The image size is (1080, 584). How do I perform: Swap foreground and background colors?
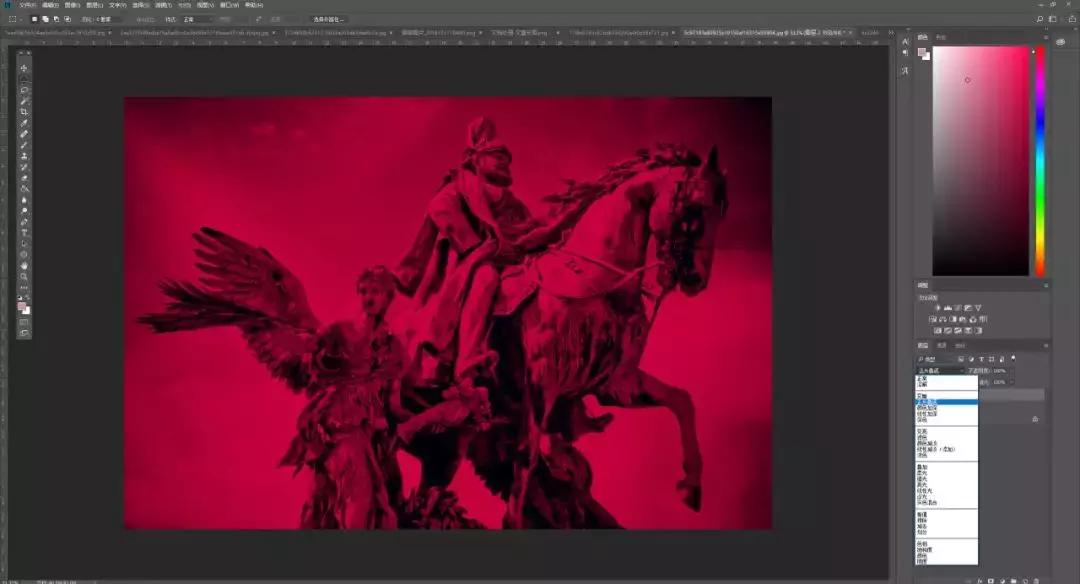click(x=27, y=297)
